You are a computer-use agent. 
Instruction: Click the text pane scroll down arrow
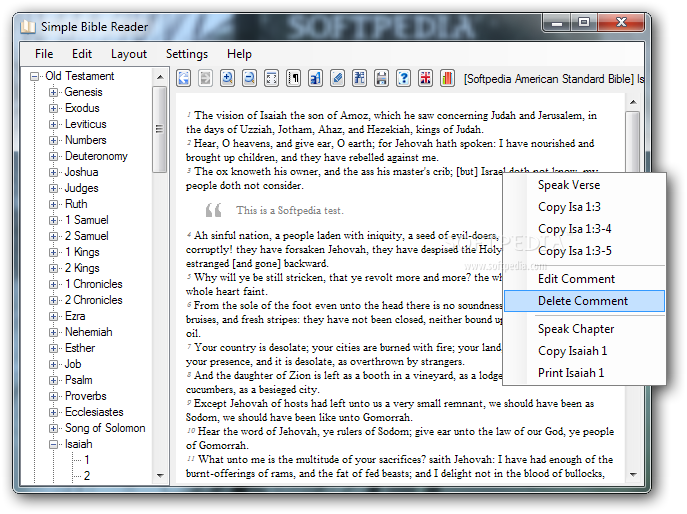coord(633,475)
